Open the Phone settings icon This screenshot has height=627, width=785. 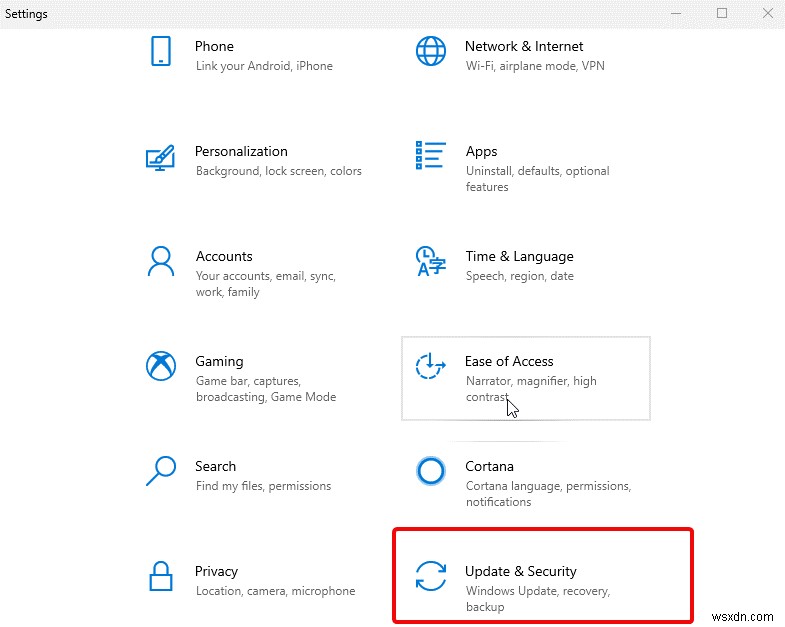pyautogui.click(x=161, y=51)
